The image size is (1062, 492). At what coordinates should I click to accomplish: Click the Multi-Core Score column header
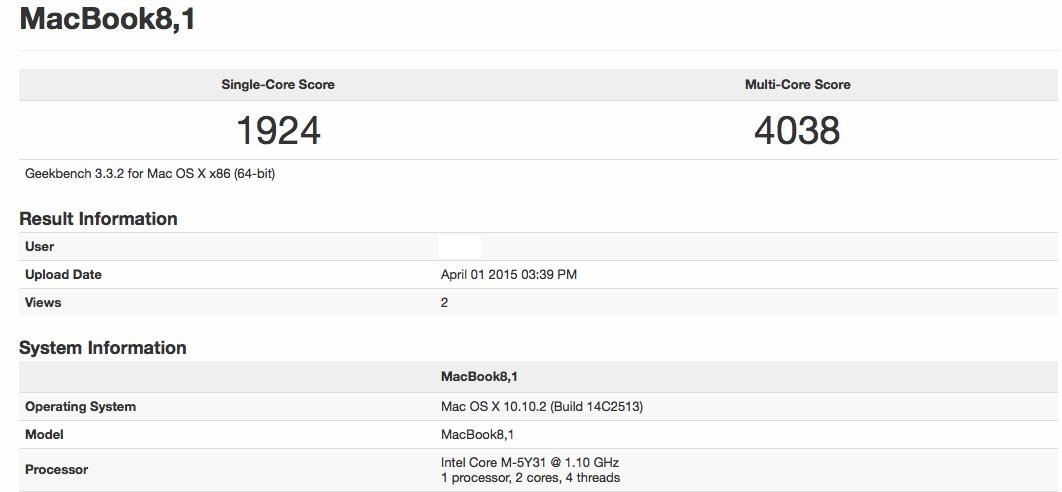797,85
